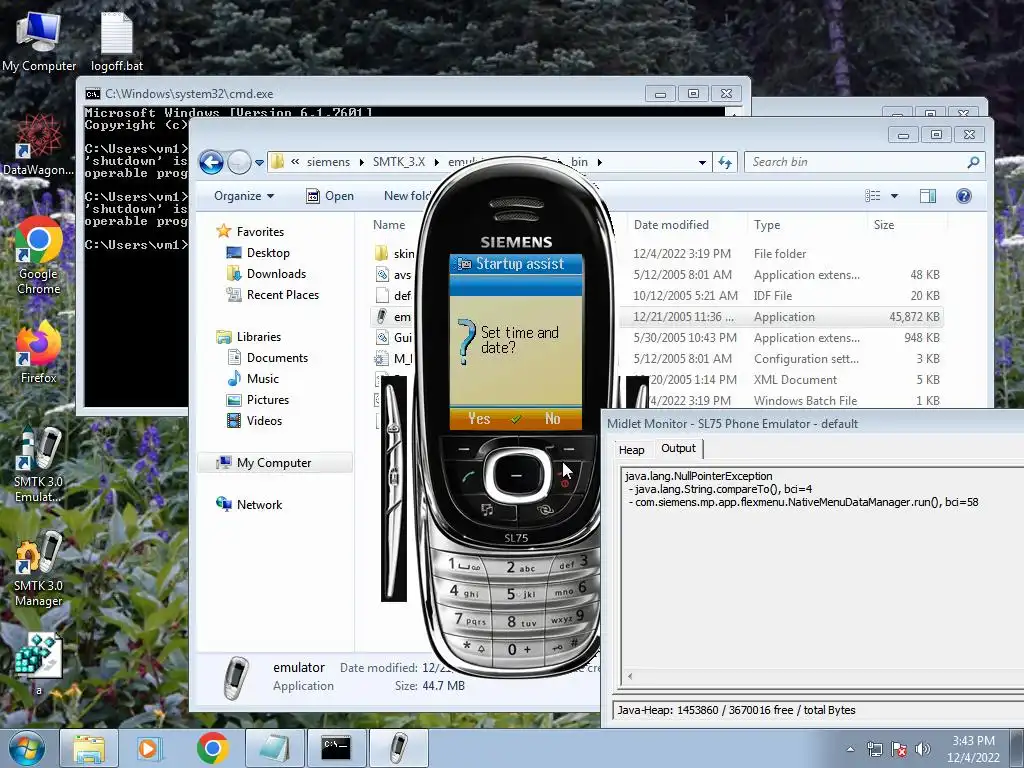This screenshot has height=768, width=1024.
Task: Select Pictures library
Action: [x=258, y=400]
